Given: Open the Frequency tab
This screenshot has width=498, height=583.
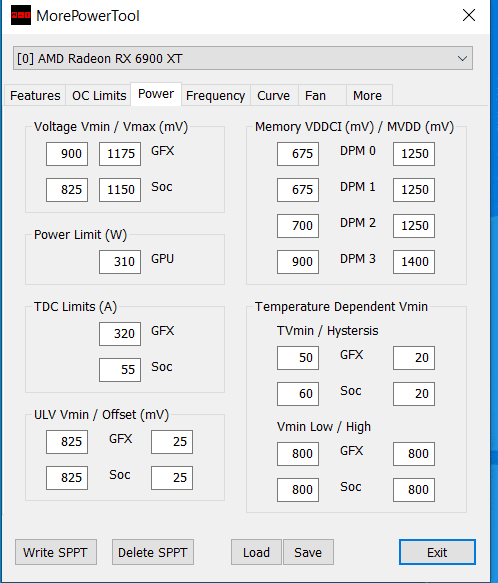Looking at the screenshot, I should click(215, 96).
